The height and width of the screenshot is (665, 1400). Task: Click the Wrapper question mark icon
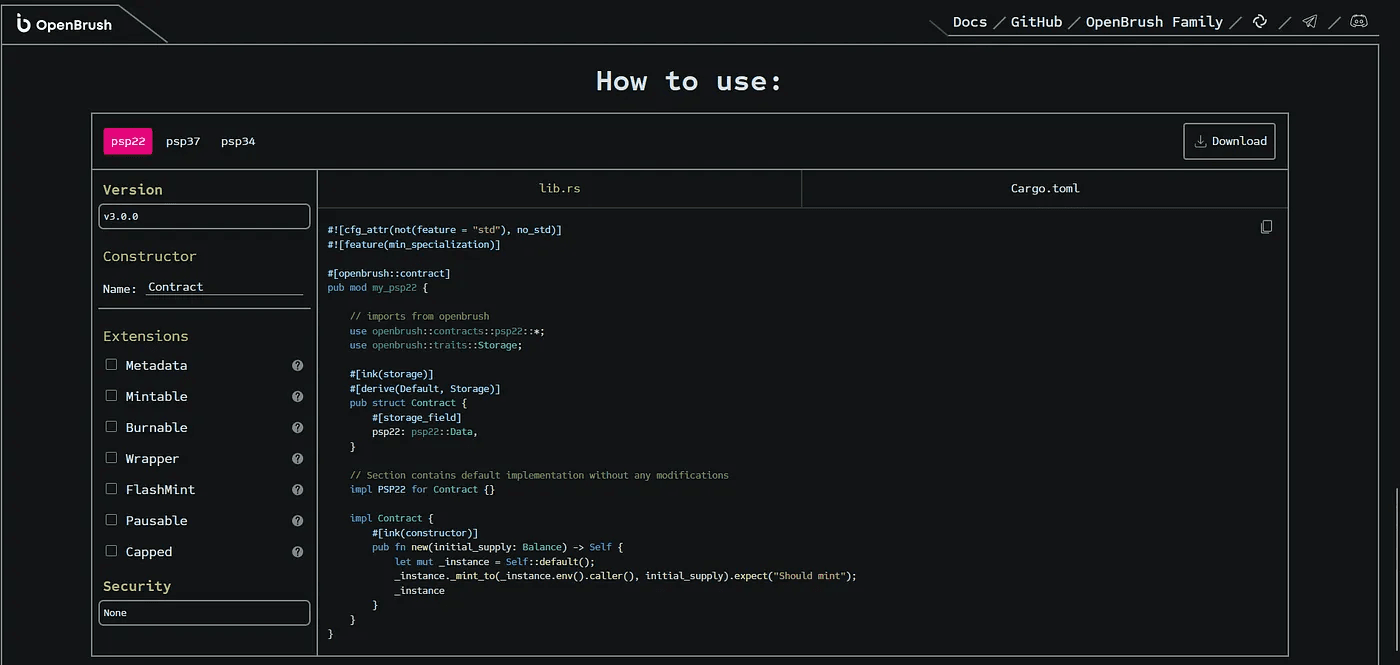point(297,458)
